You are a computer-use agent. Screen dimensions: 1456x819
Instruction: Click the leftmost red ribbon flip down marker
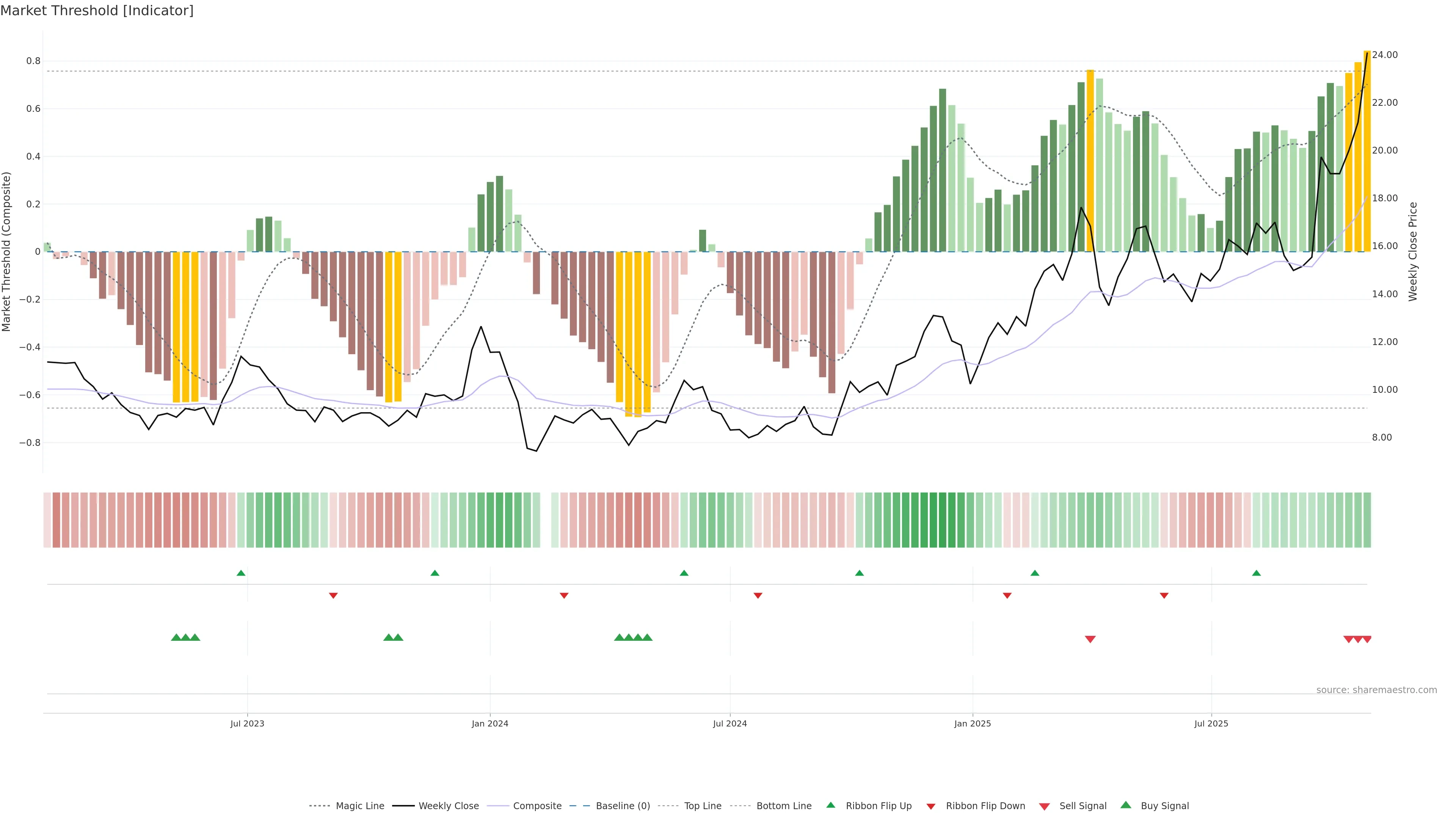tap(334, 595)
